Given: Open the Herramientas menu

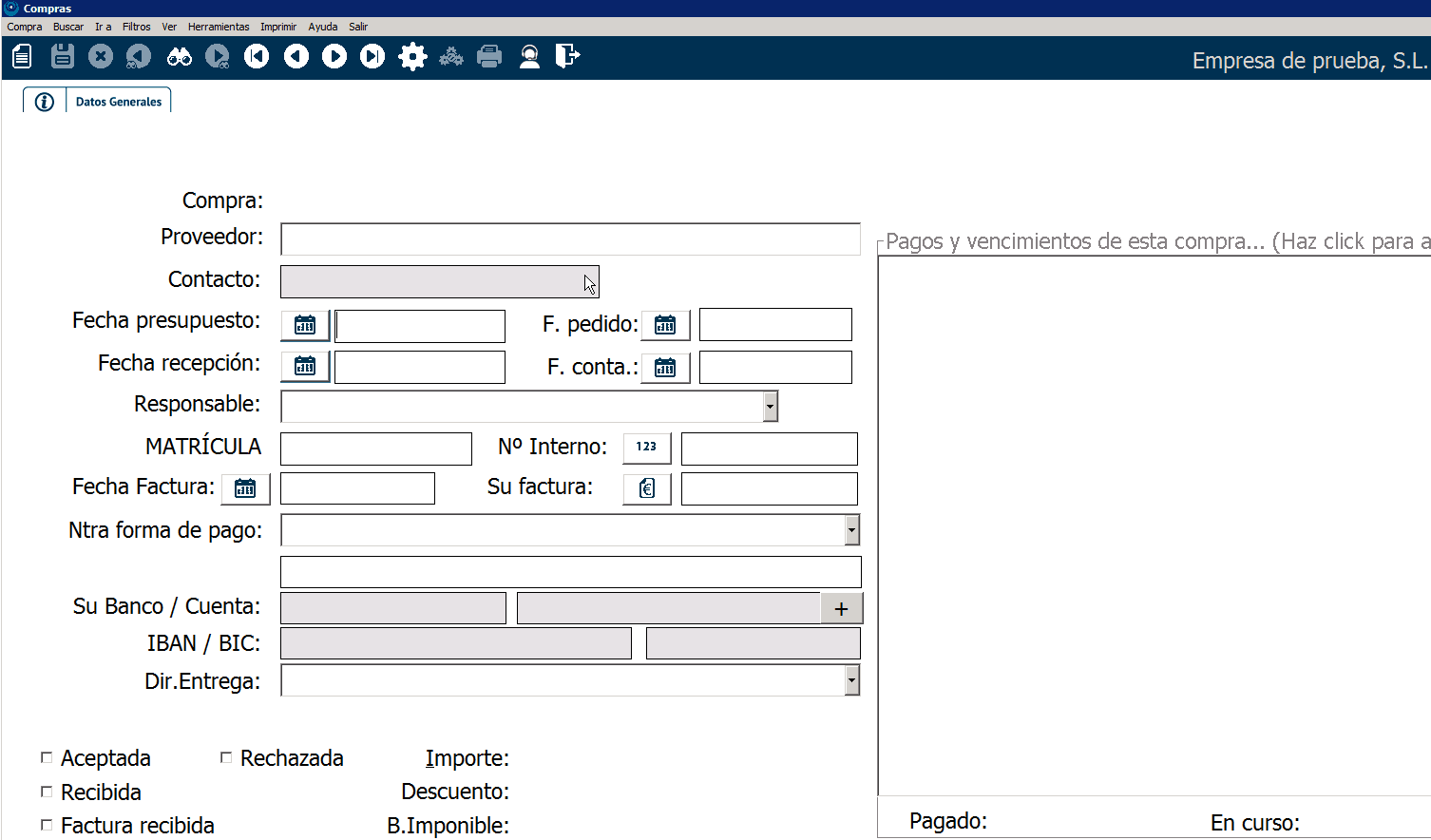Looking at the screenshot, I should click(219, 27).
